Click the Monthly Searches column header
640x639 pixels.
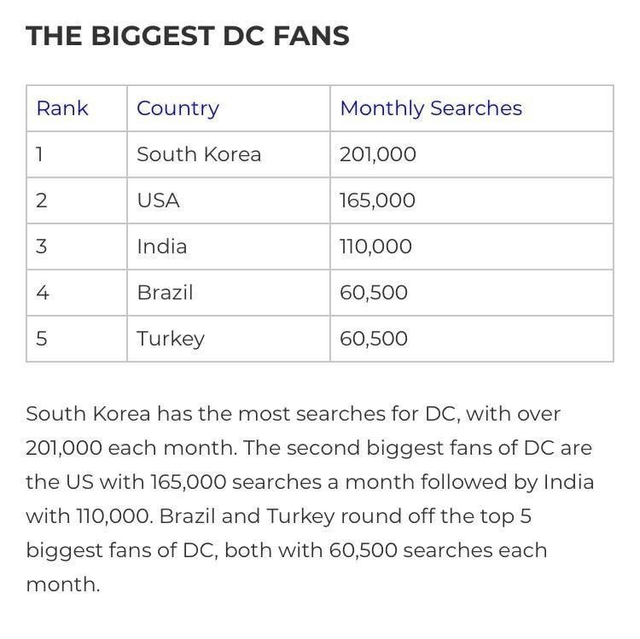coord(431,108)
